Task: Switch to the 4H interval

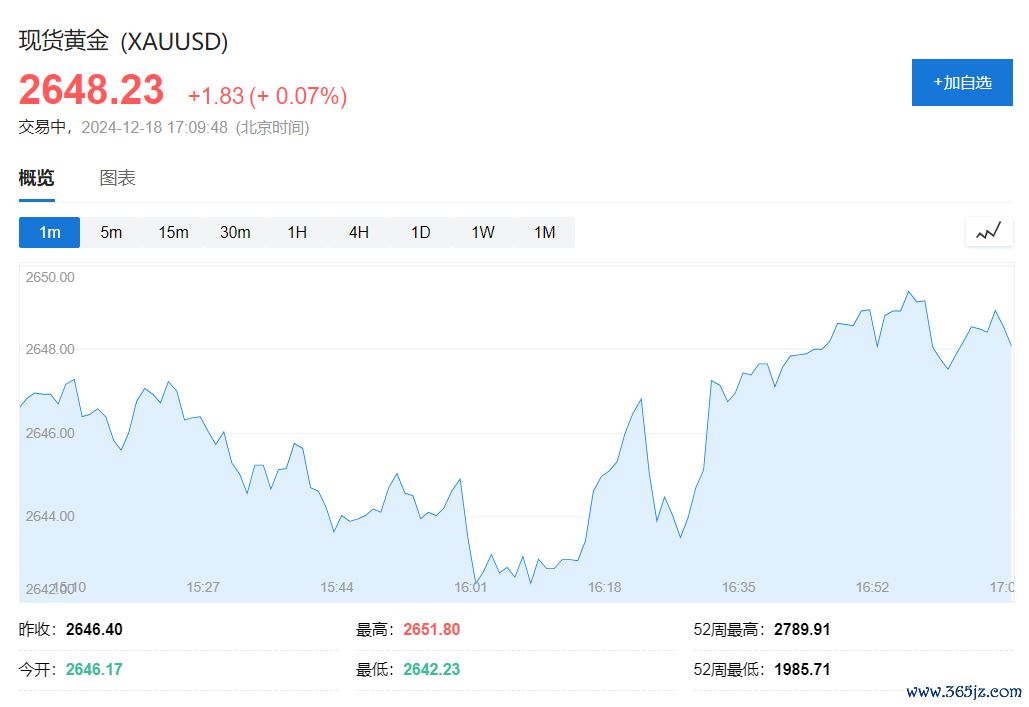Action: coord(359,232)
